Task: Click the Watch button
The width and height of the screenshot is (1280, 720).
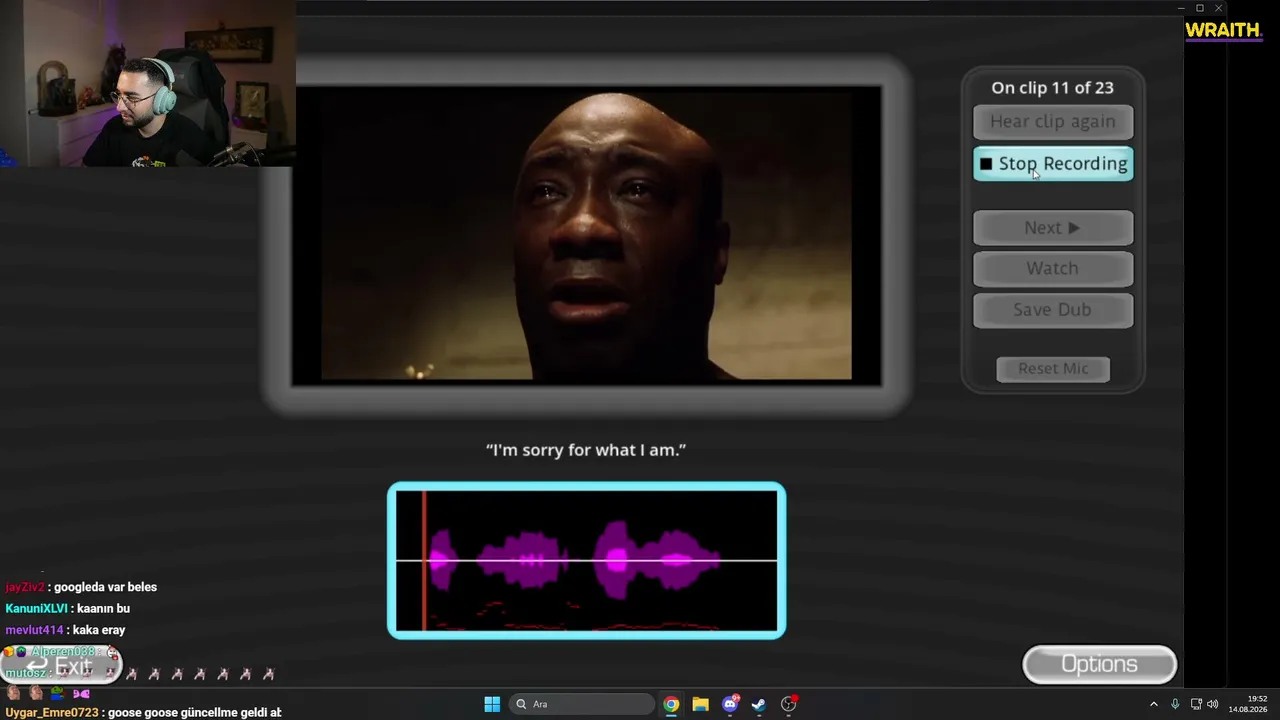Action: [x=1053, y=269]
